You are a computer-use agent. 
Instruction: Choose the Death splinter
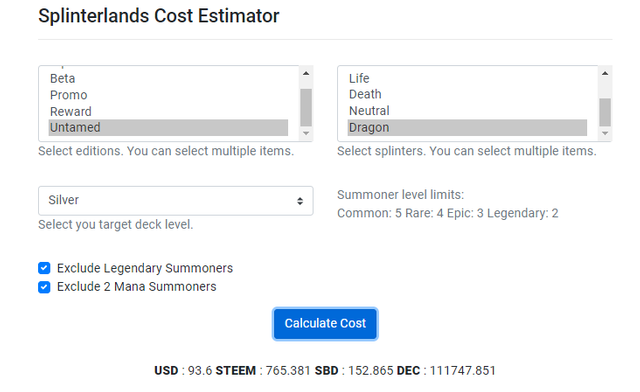467,95
